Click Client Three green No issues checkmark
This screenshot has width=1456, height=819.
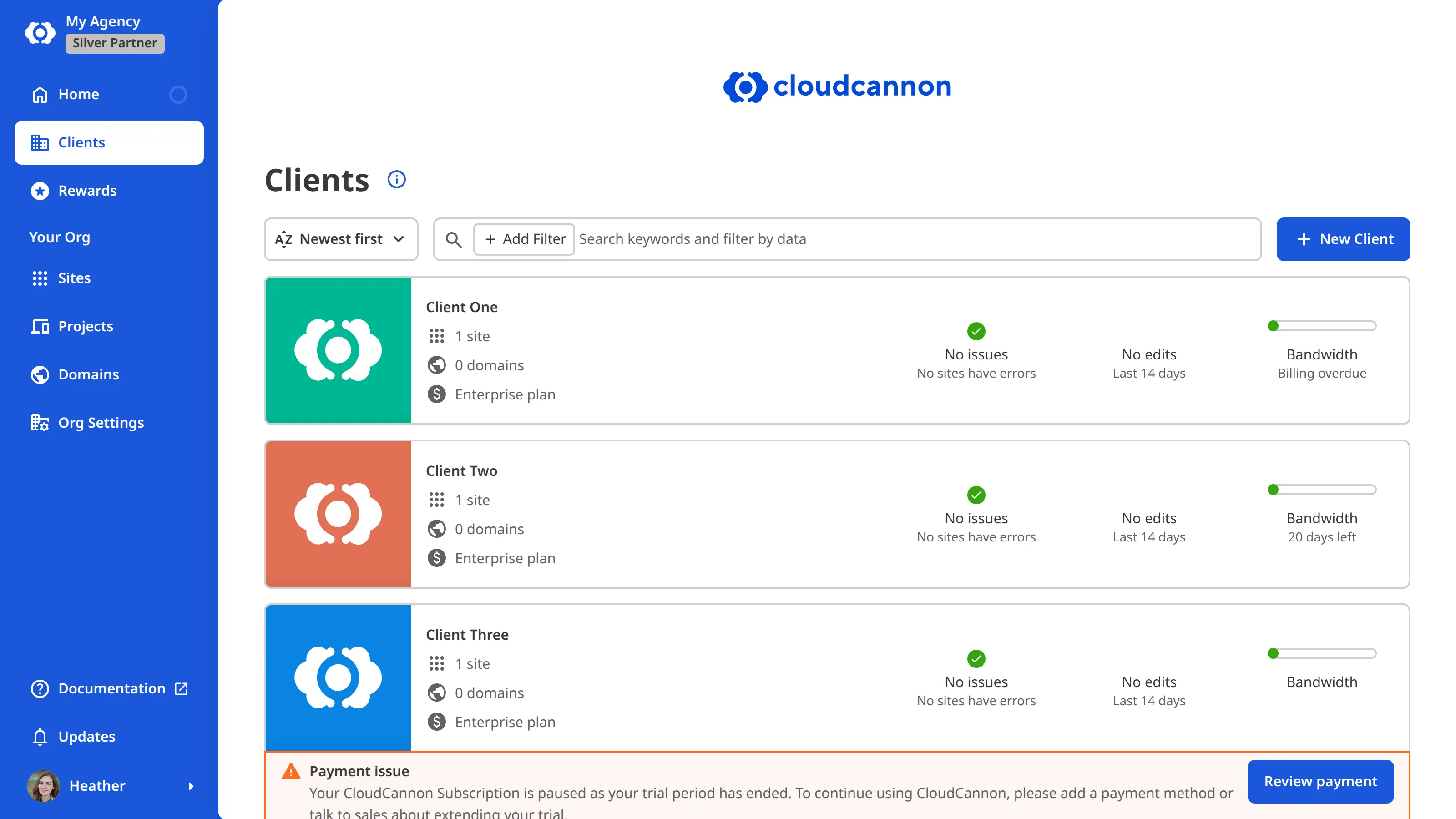click(x=976, y=658)
